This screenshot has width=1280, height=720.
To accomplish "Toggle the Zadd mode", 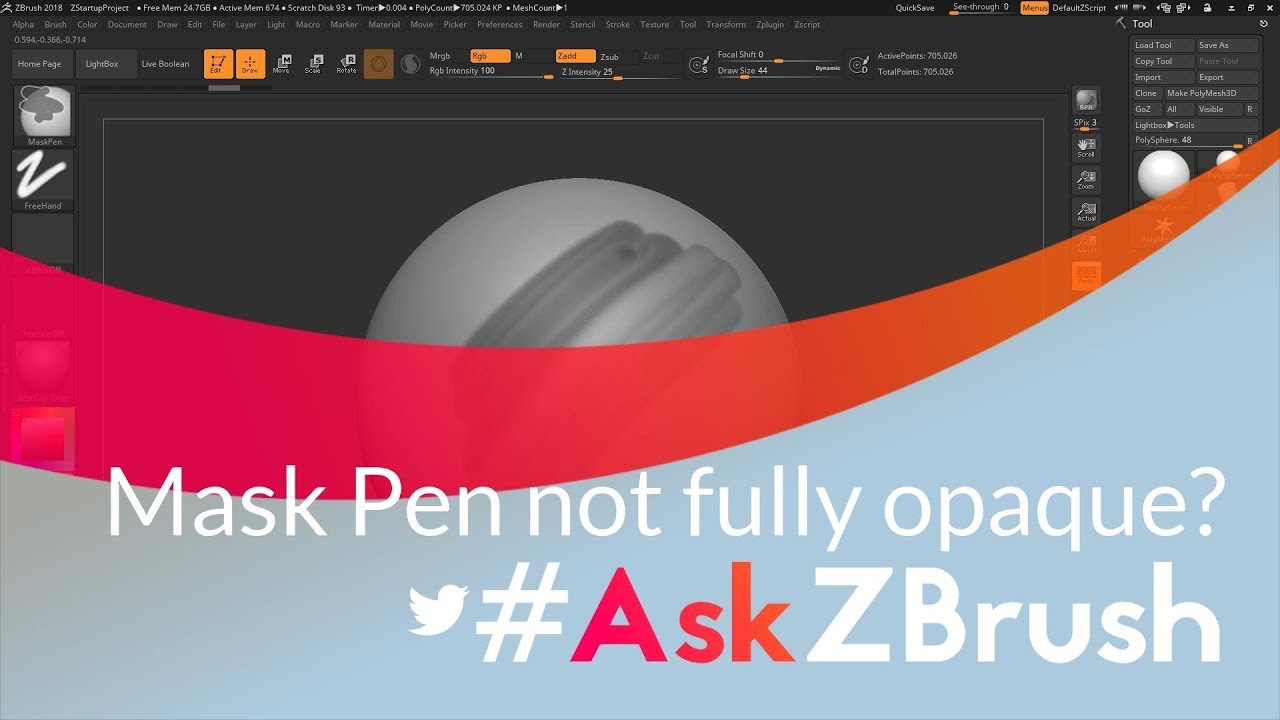I will pyautogui.click(x=575, y=56).
